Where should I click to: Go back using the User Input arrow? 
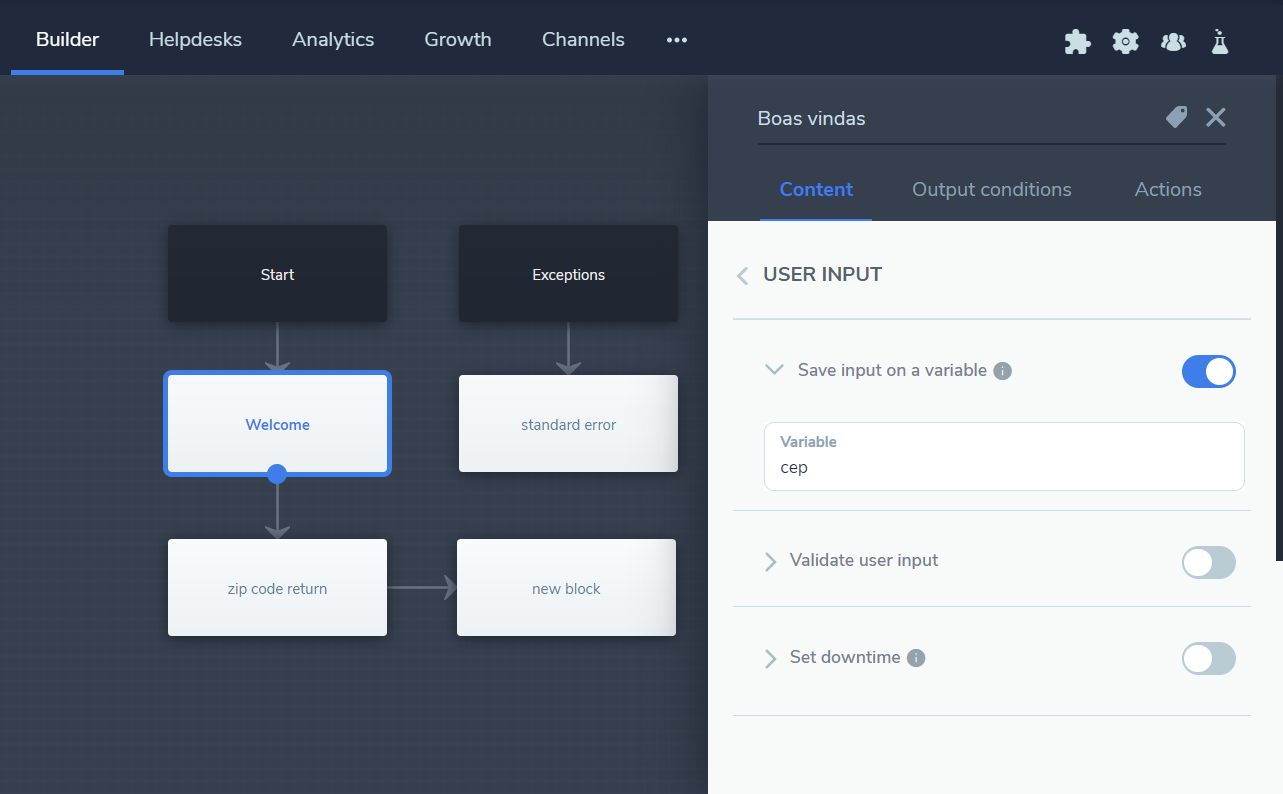(x=742, y=275)
